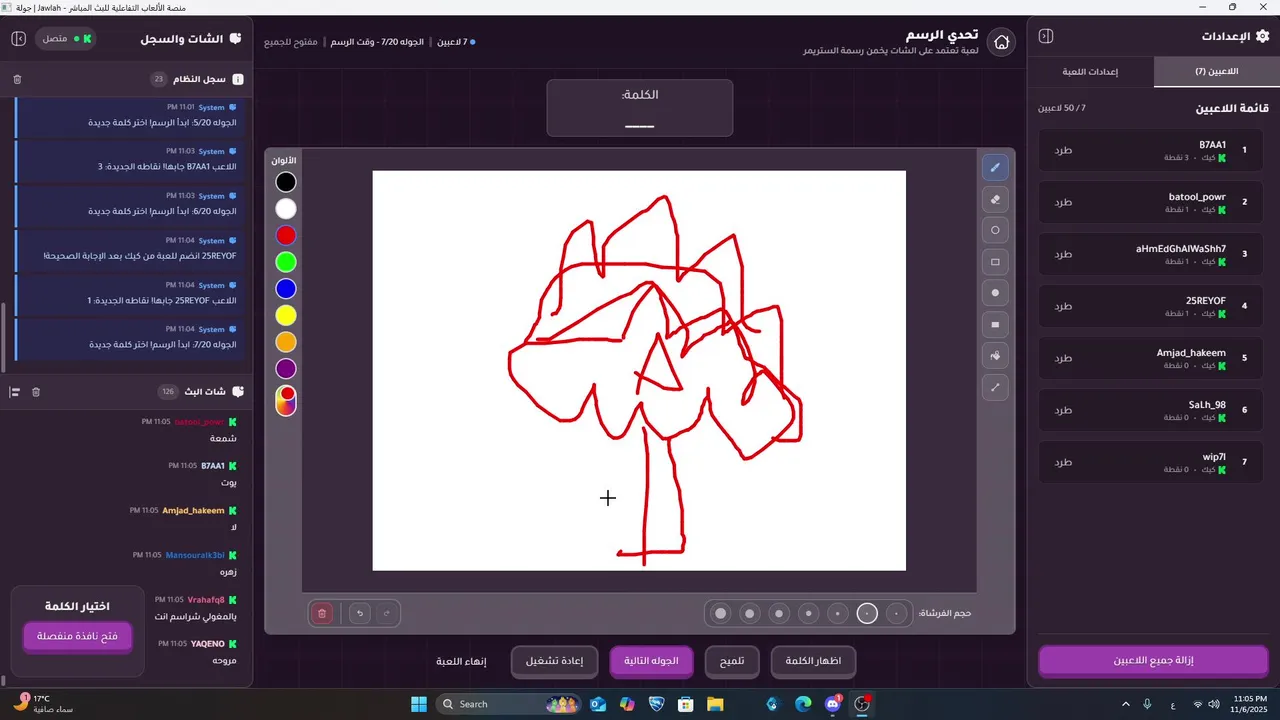
Task: Select the pencil drawing tool
Action: [995, 167]
